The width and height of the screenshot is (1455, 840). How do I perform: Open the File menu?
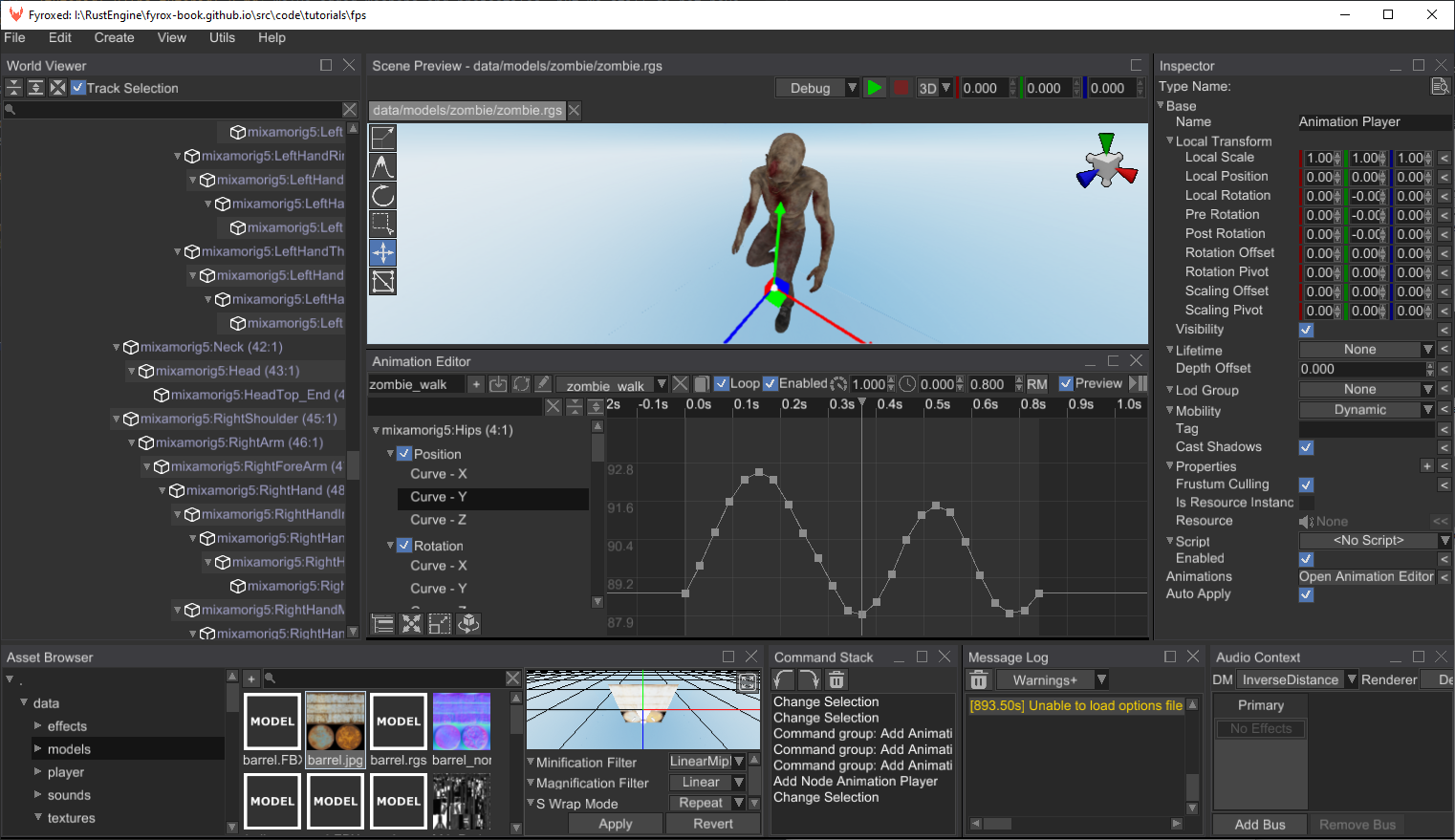14,37
